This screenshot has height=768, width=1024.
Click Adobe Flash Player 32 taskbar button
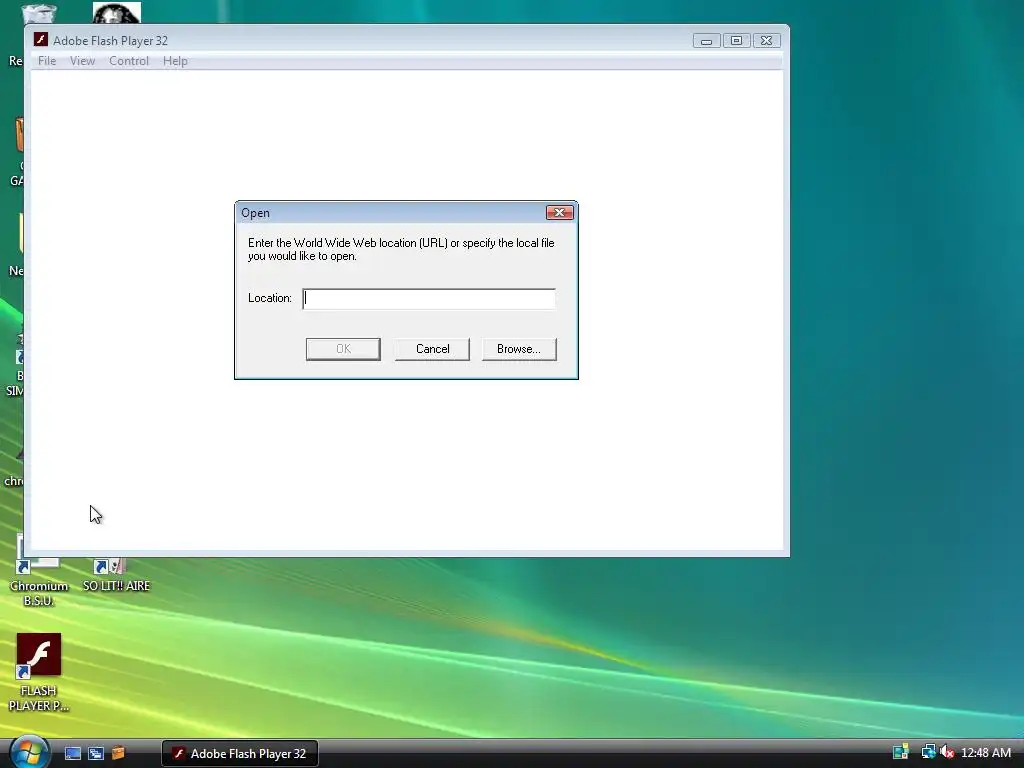tap(240, 754)
